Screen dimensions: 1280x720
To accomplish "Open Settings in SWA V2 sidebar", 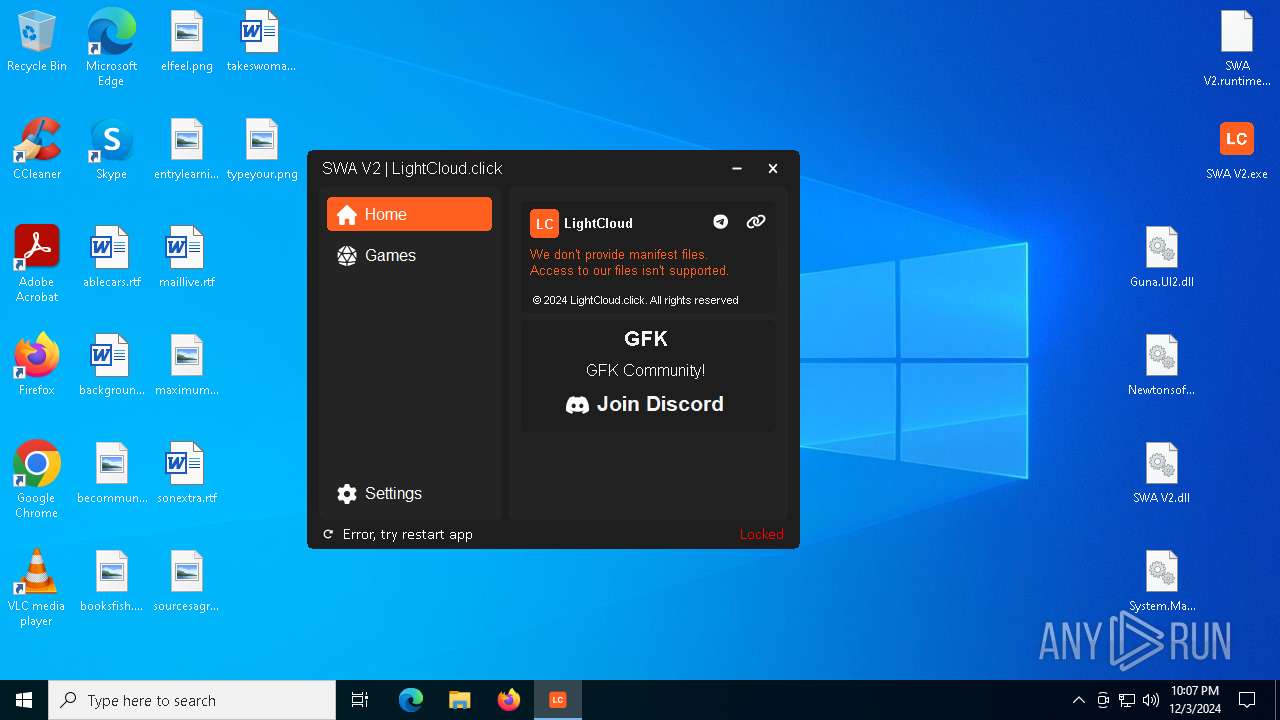I will [x=409, y=494].
